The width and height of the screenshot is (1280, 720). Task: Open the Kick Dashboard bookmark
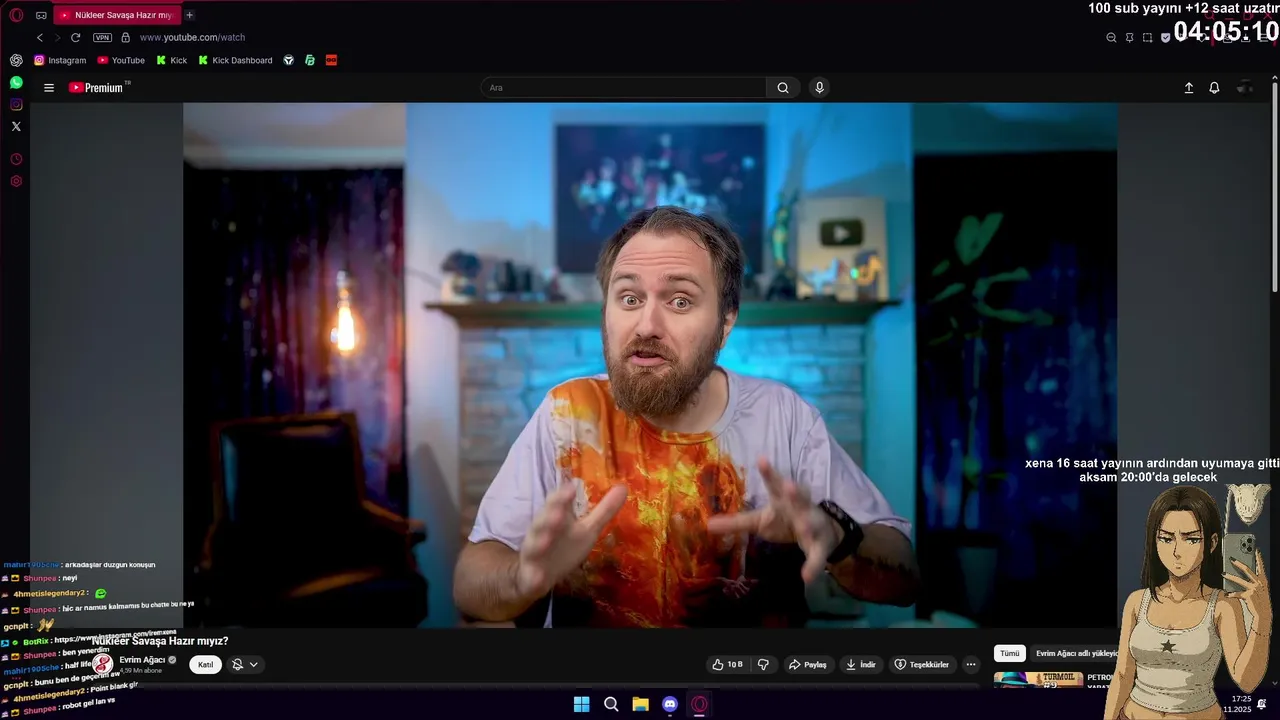tap(235, 60)
